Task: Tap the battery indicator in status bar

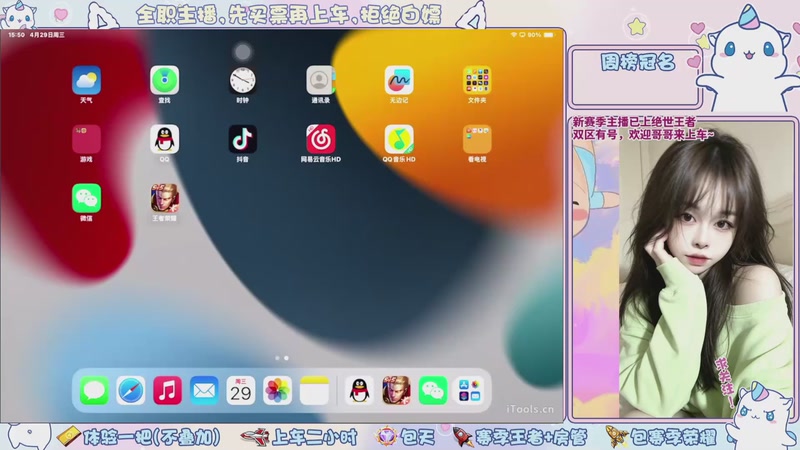Action: [x=549, y=35]
